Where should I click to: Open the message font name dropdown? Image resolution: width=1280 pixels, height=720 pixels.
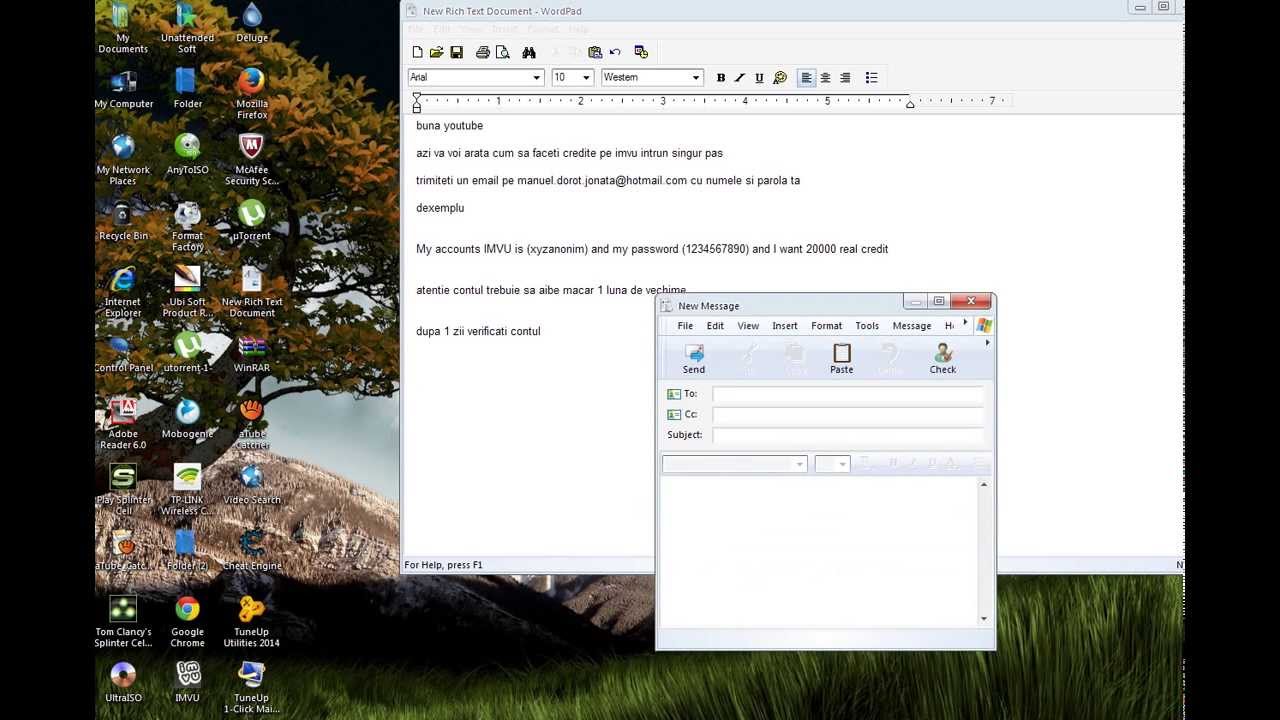tap(799, 464)
